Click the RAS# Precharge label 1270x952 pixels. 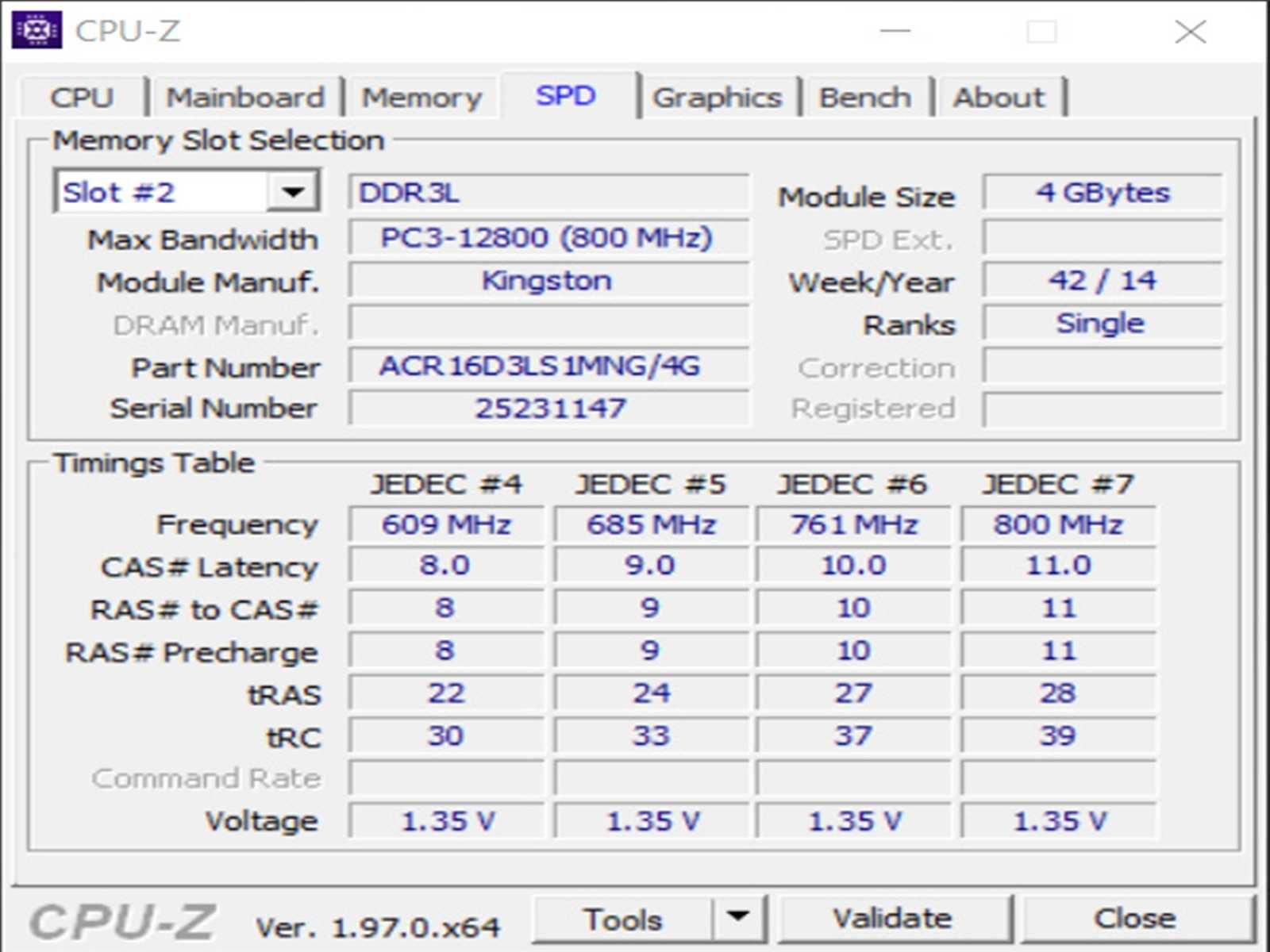pos(191,652)
